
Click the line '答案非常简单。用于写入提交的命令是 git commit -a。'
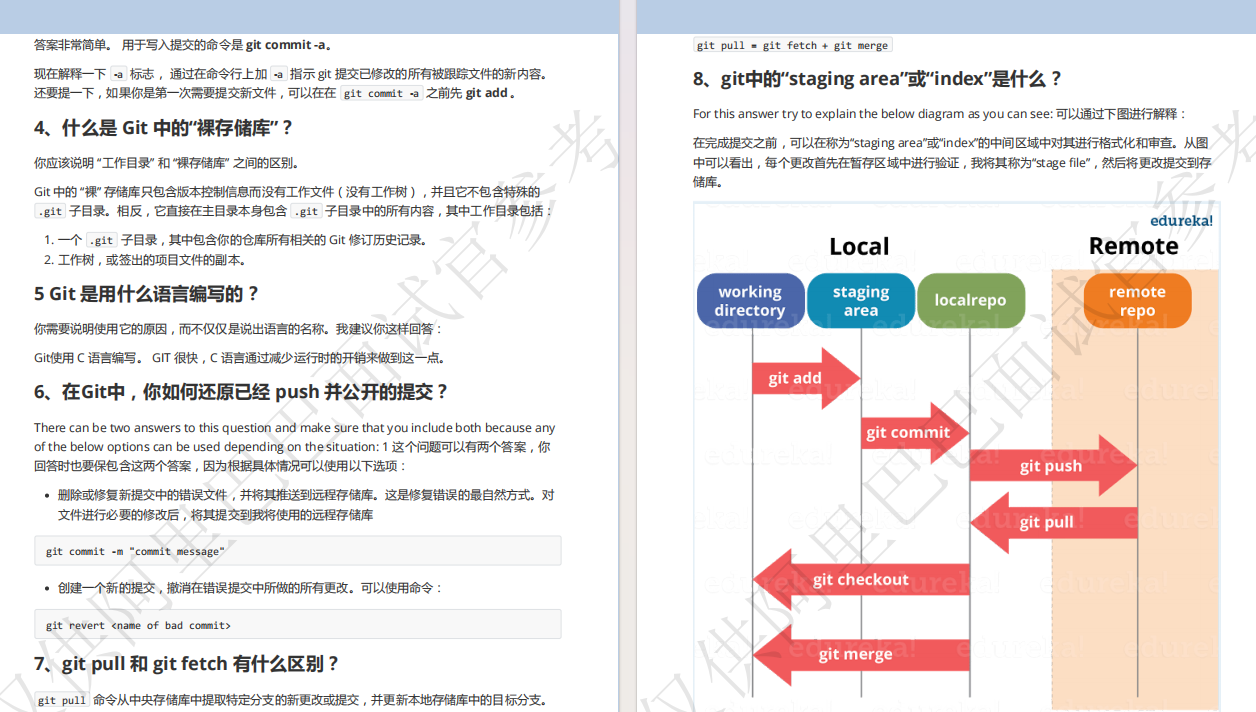pos(184,45)
